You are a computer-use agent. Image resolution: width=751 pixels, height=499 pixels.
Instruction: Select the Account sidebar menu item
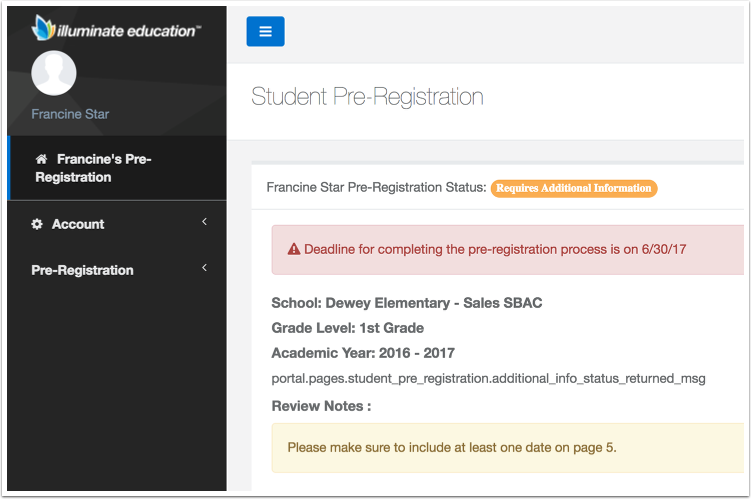[117, 224]
